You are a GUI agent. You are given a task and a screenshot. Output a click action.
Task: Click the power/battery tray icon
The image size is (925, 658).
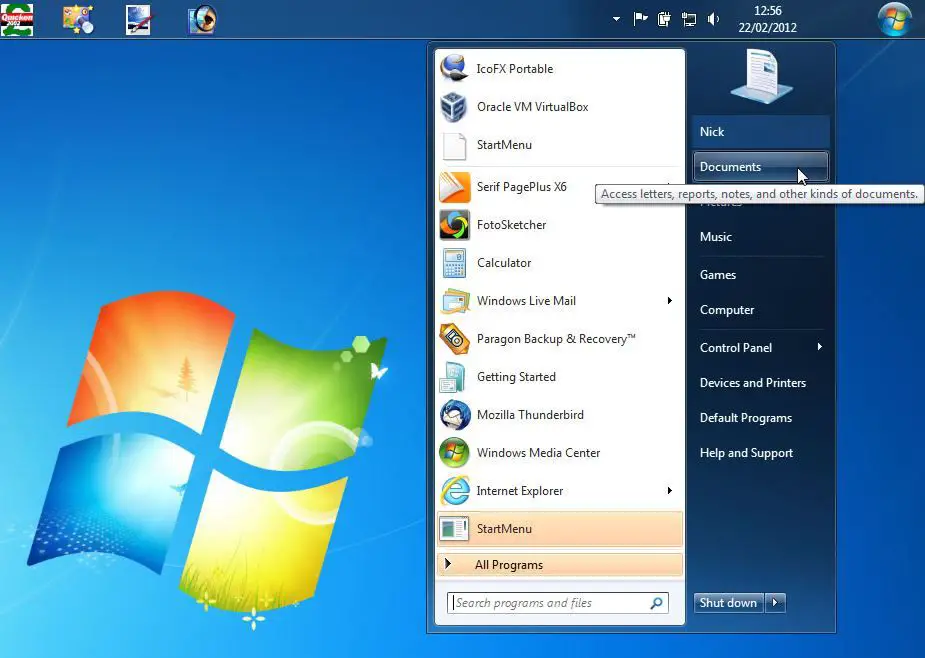pyautogui.click(x=664, y=19)
